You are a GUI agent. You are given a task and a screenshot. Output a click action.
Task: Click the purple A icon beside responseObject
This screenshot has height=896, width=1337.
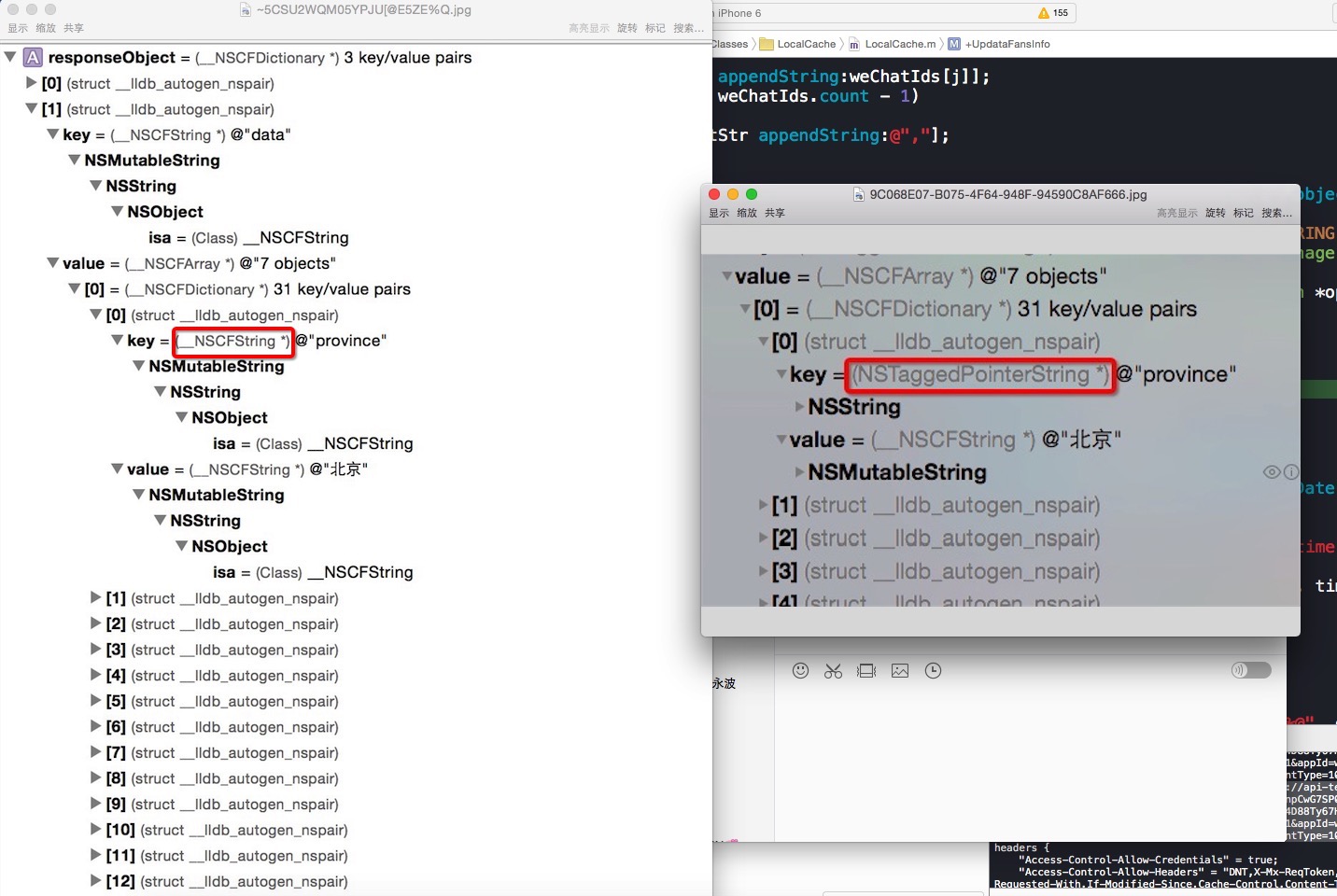tap(33, 57)
